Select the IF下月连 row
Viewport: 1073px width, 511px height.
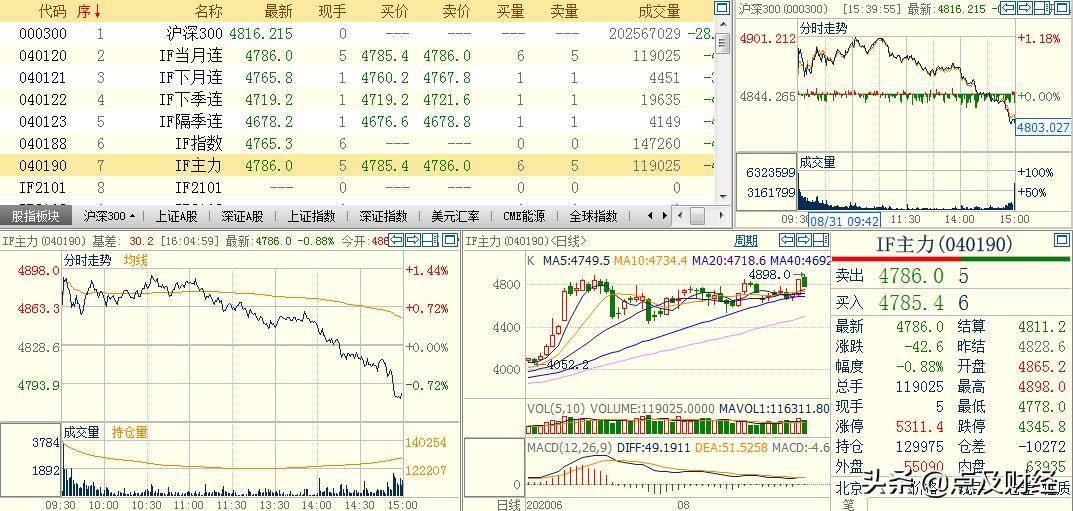click(357, 77)
